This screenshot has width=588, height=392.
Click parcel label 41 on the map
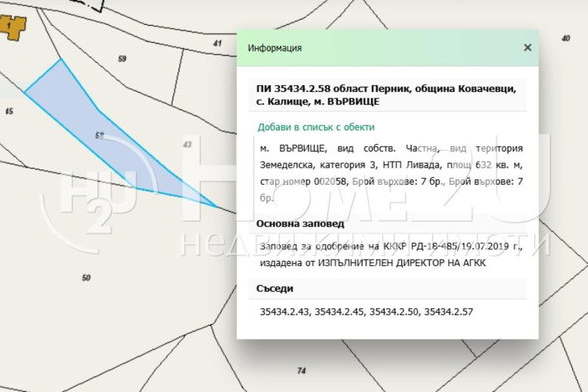click(x=218, y=44)
